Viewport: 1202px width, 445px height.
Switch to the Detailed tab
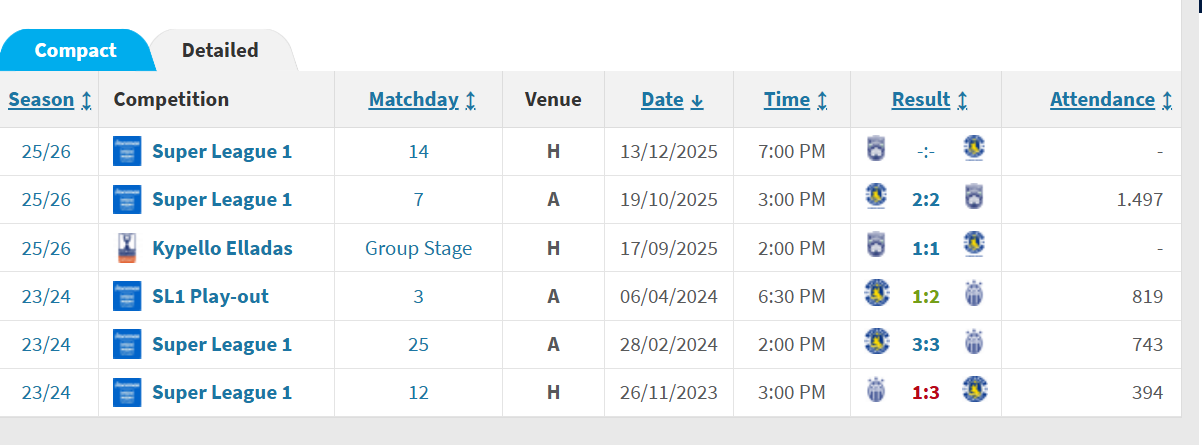pyautogui.click(x=220, y=50)
